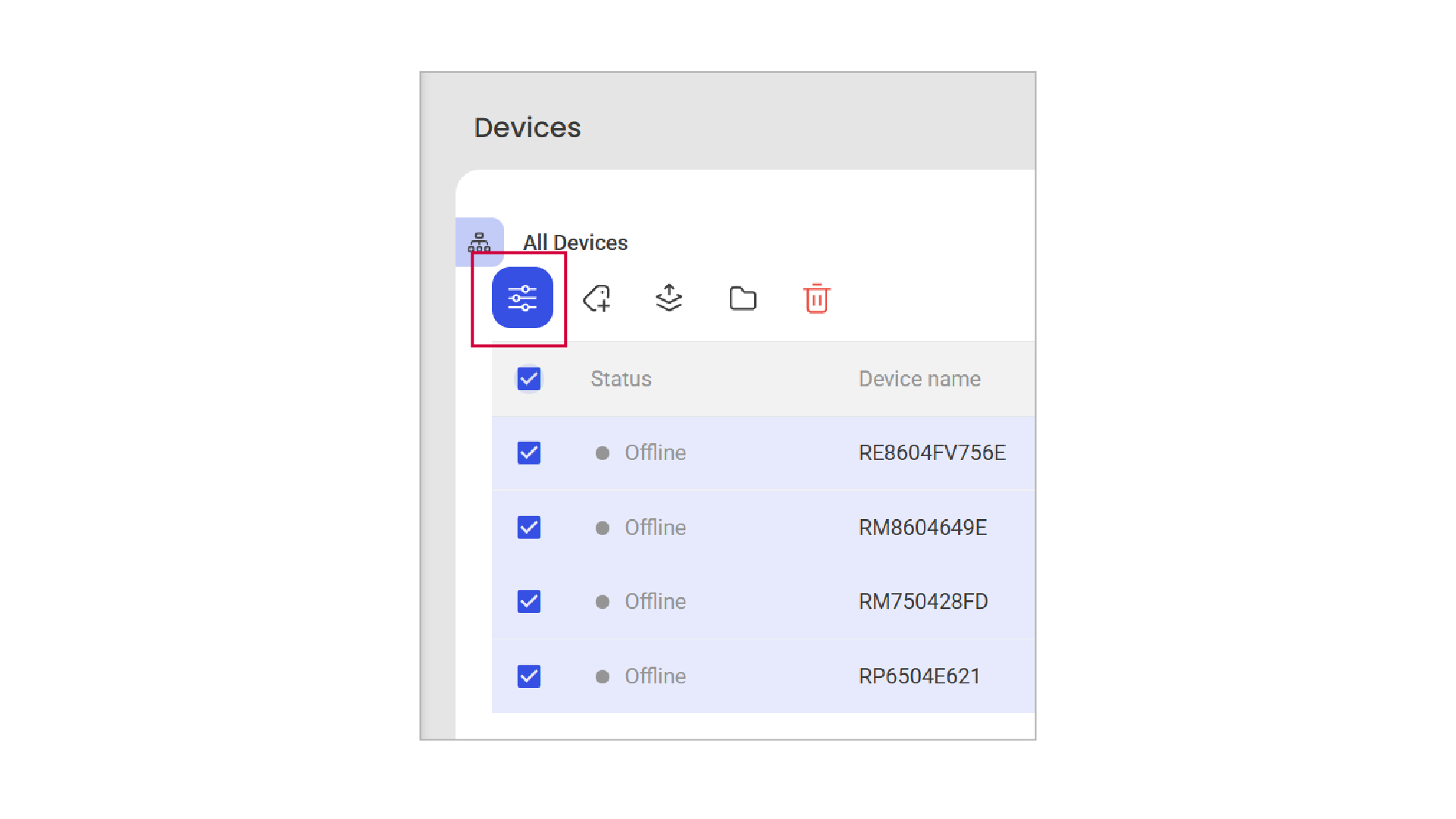Toggle the RP6504E621 selection checkbox
1456x819 pixels.
pyautogui.click(x=529, y=676)
